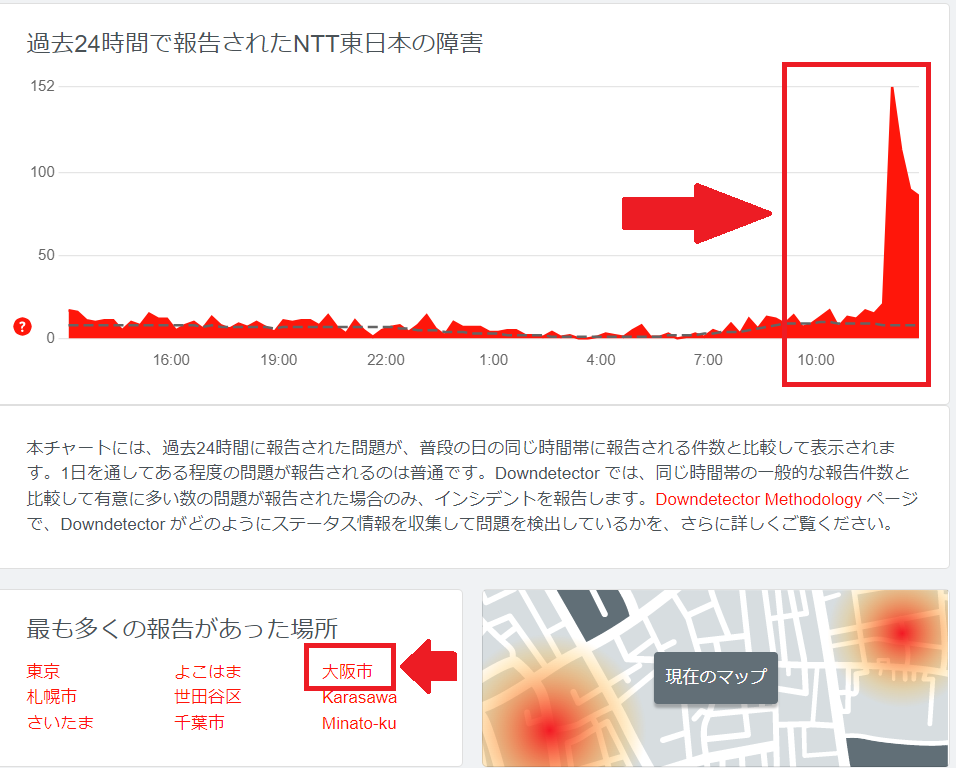The image size is (956, 768).
Task: Click the 22:00 time axis label
Action: click(386, 360)
